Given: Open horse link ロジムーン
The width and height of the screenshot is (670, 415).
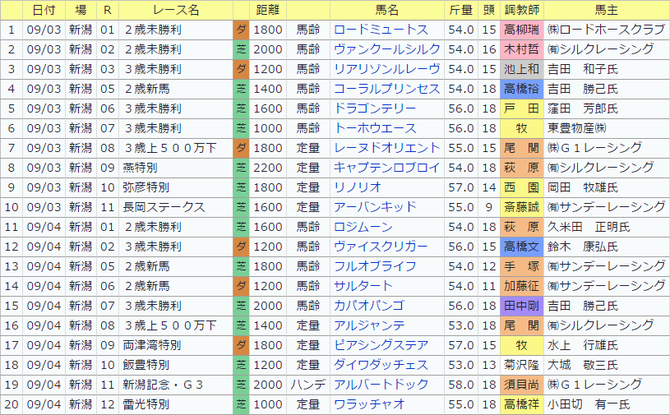Looking at the screenshot, I should point(363,227).
